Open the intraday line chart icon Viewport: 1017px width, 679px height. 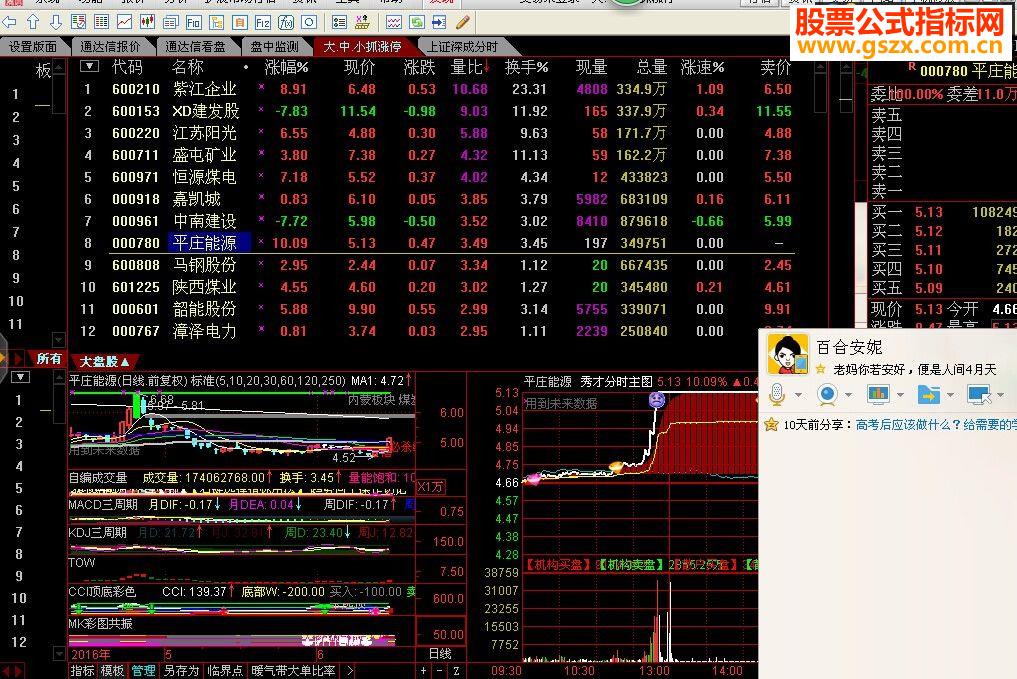click(125, 23)
